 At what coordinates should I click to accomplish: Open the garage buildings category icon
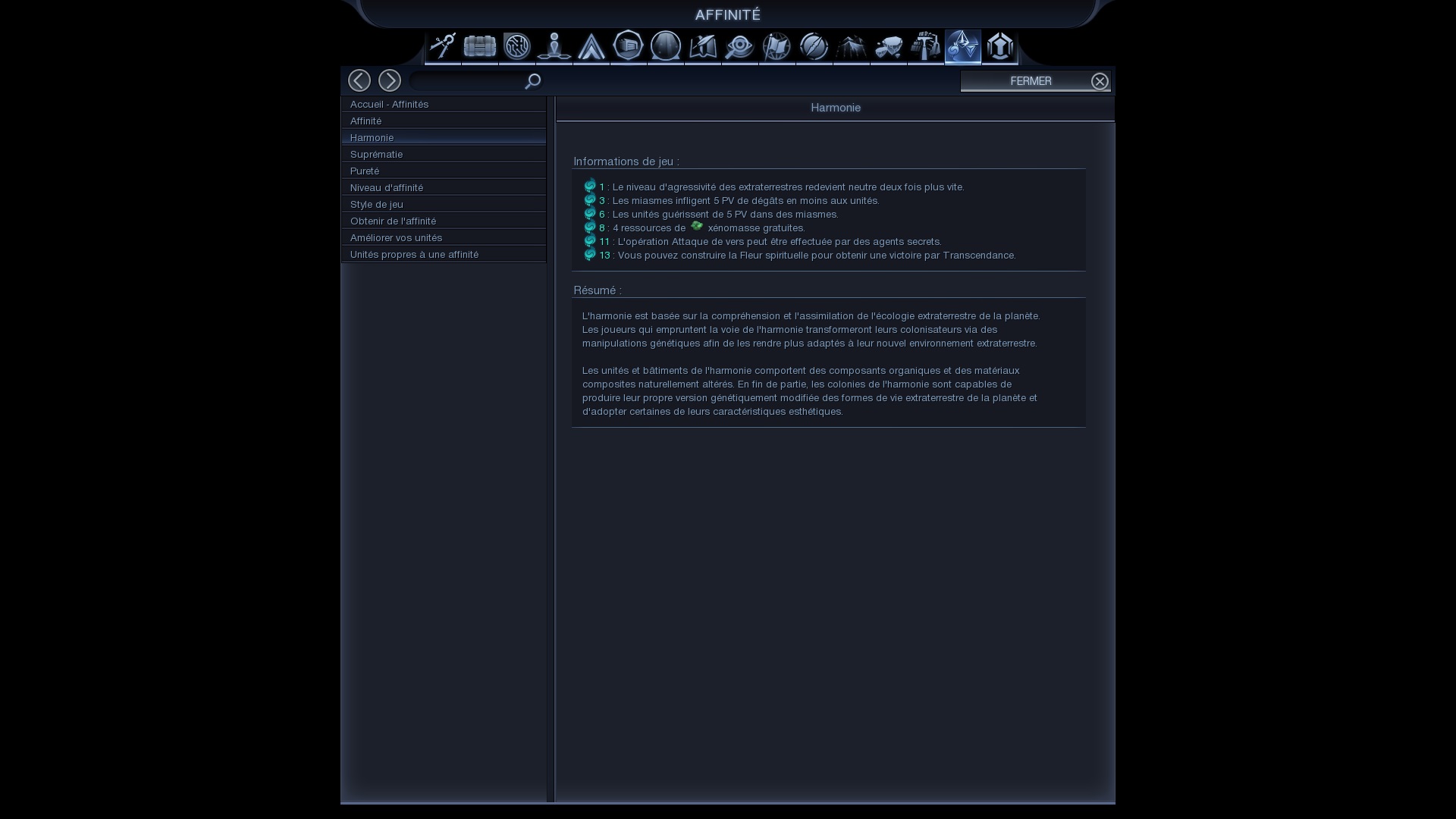click(x=629, y=46)
